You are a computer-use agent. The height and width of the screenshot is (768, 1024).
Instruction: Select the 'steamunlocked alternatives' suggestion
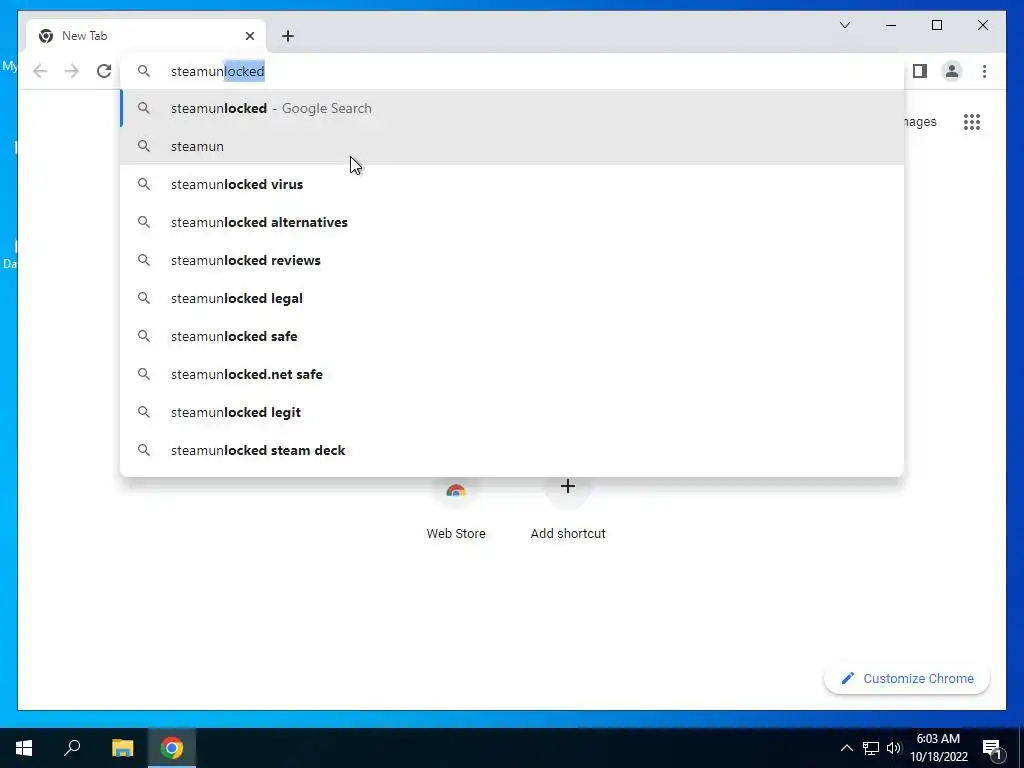click(513, 222)
